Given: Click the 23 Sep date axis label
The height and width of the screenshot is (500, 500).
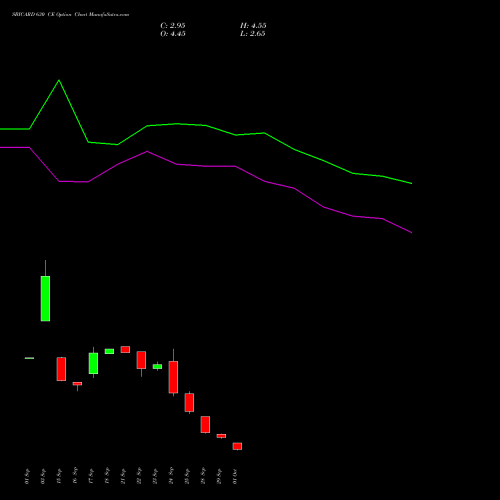Looking at the screenshot, I should coord(155,476).
